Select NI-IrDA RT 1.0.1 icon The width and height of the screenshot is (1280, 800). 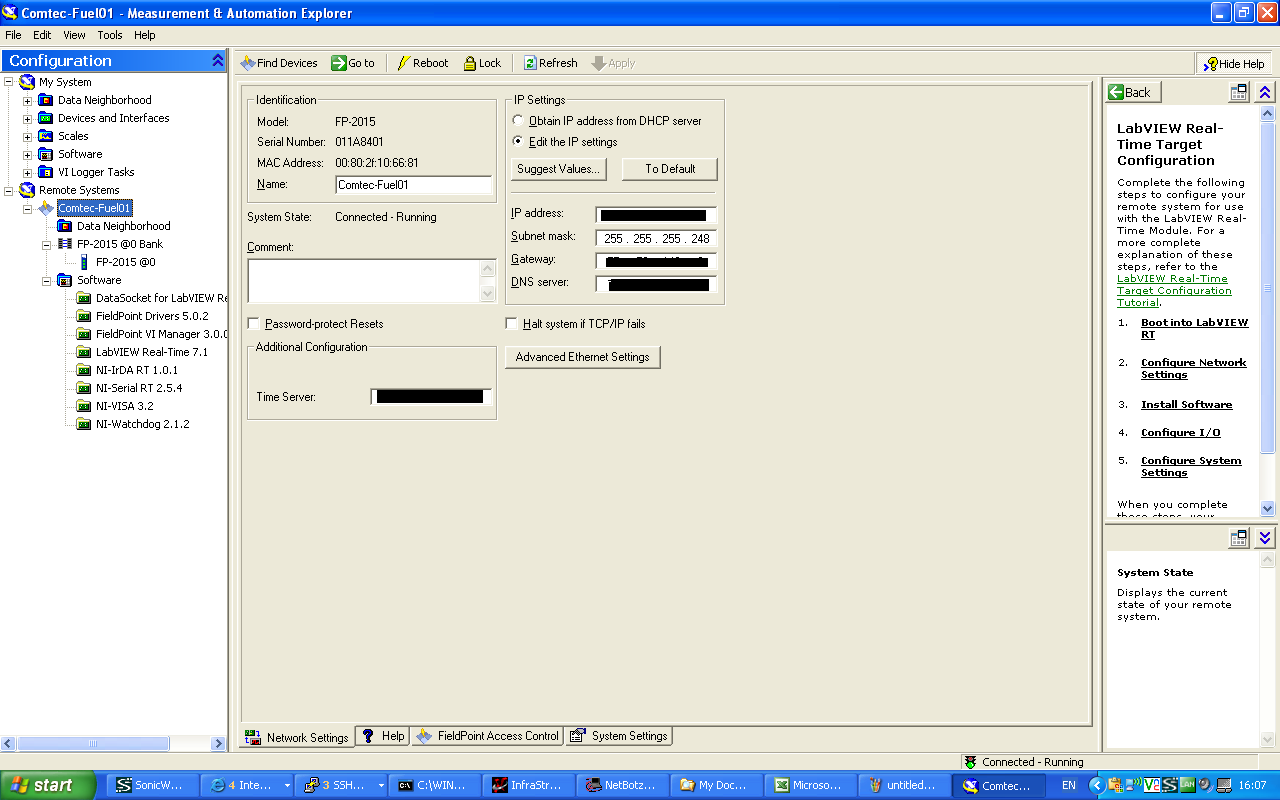(84, 370)
